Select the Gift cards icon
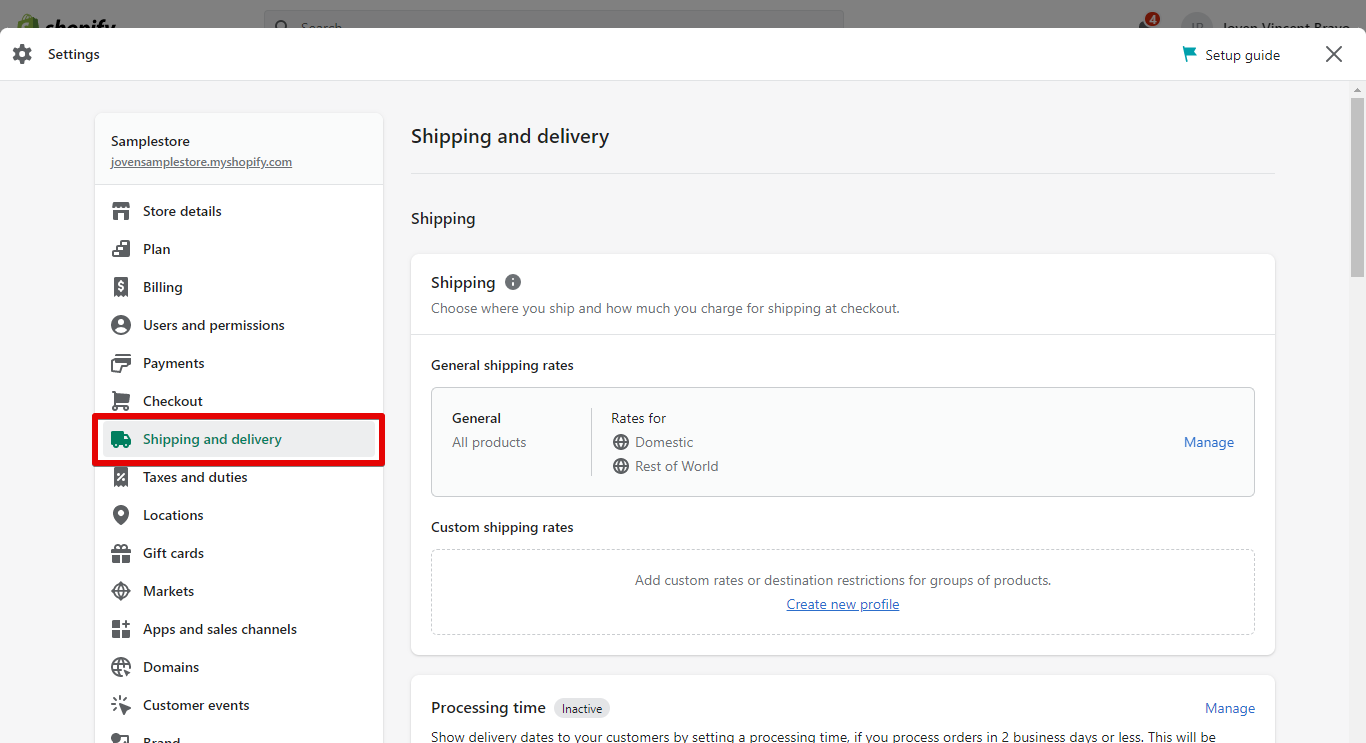Screen dimensions: 1366x743 [x=120, y=553]
